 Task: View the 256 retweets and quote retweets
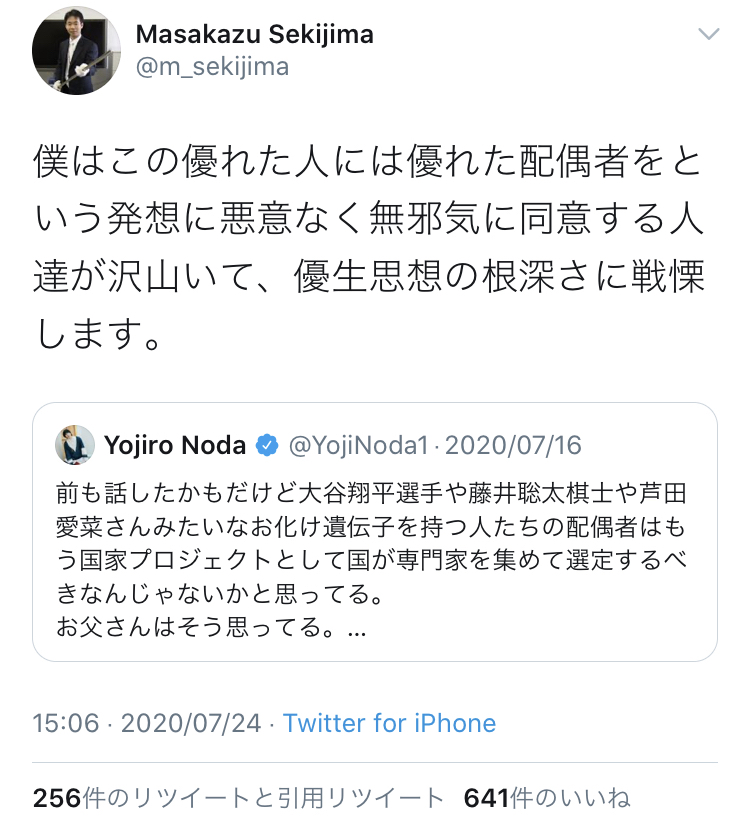coord(238,797)
